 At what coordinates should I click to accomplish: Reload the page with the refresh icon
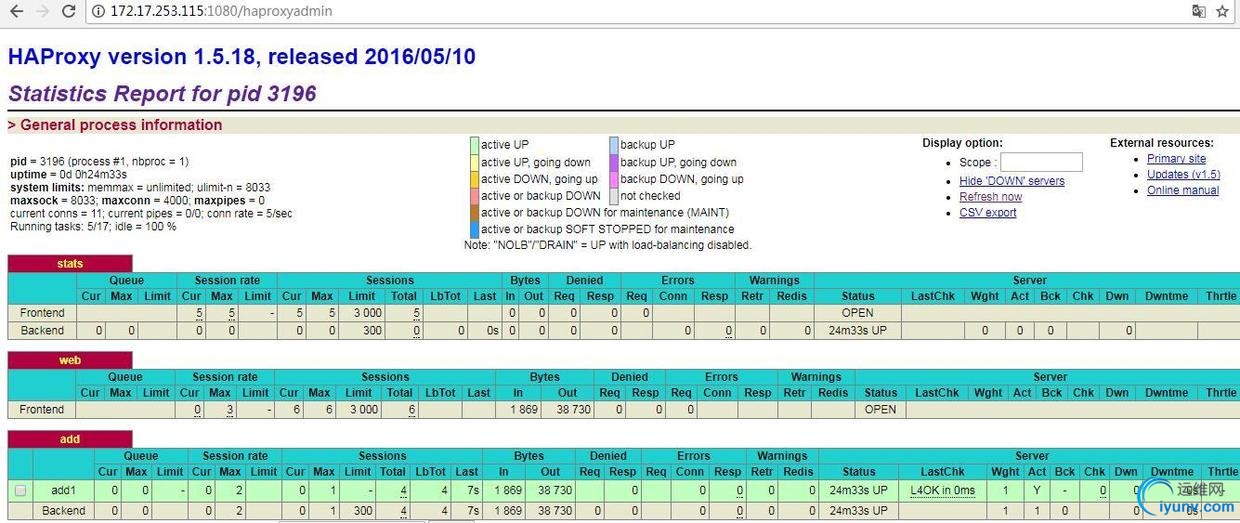pyautogui.click(x=68, y=11)
